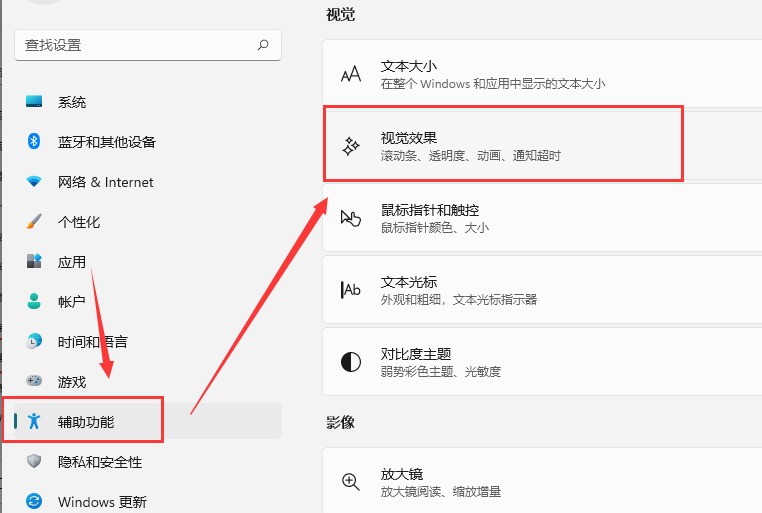The height and width of the screenshot is (513, 762).
Task: Click the 视觉 section heading
Action: point(340,15)
